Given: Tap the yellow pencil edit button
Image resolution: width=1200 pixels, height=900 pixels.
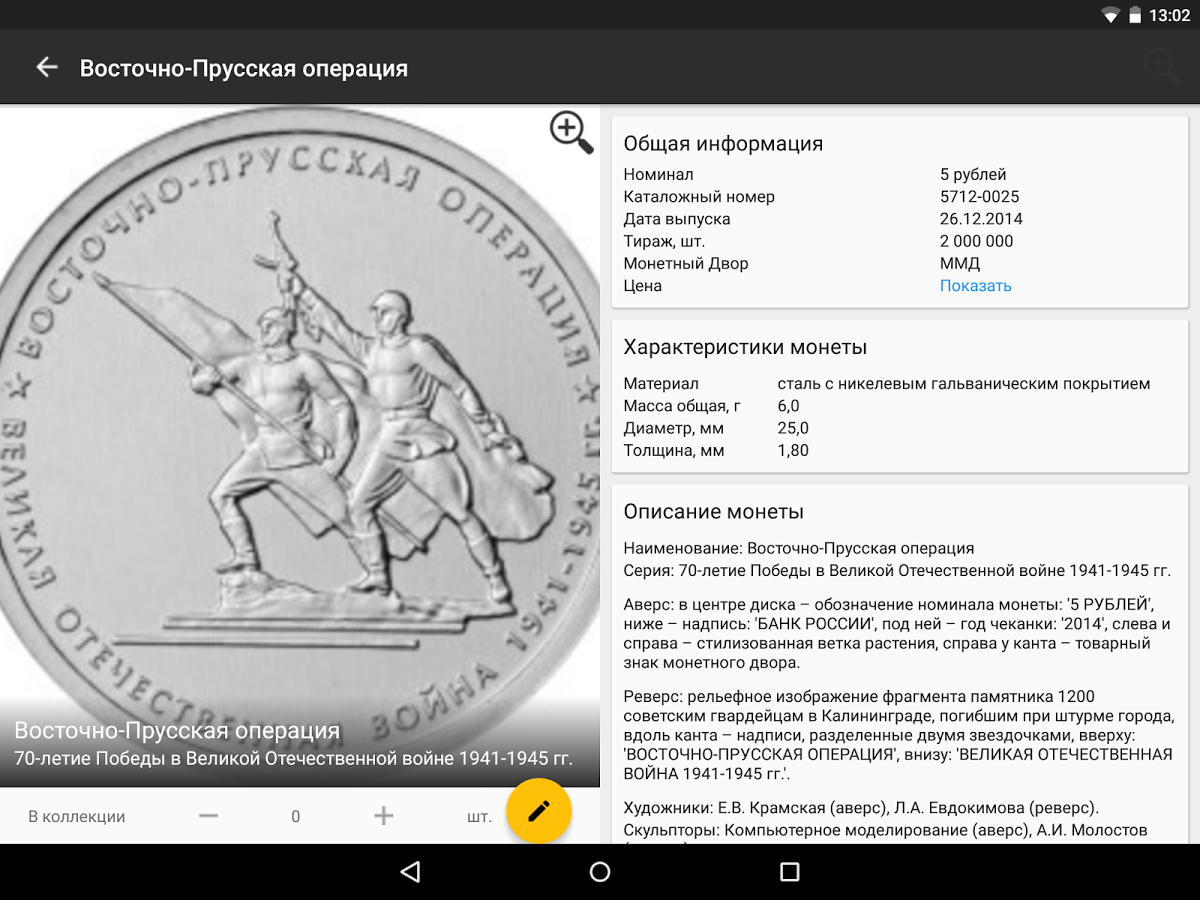Looking at the screenshot, I should 539,811.
